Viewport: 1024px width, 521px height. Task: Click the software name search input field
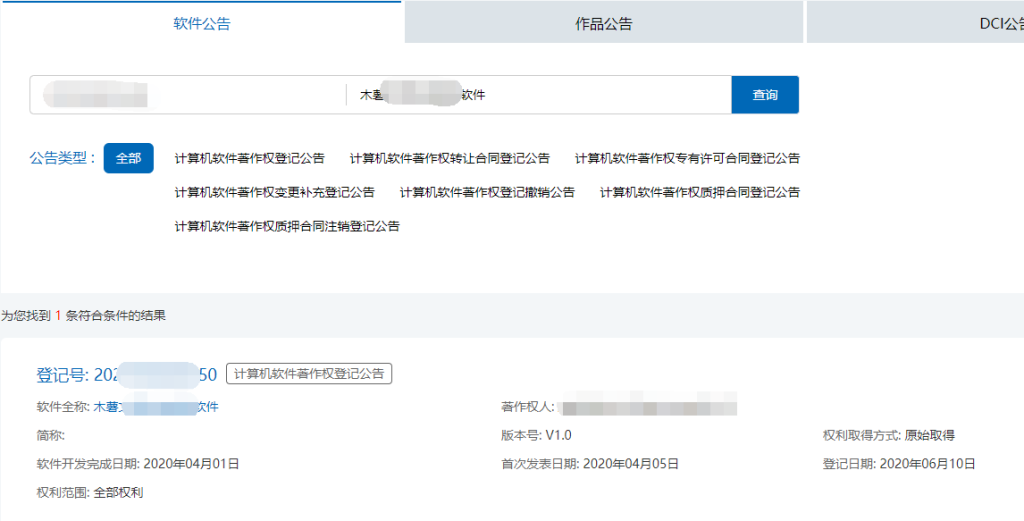540,95
